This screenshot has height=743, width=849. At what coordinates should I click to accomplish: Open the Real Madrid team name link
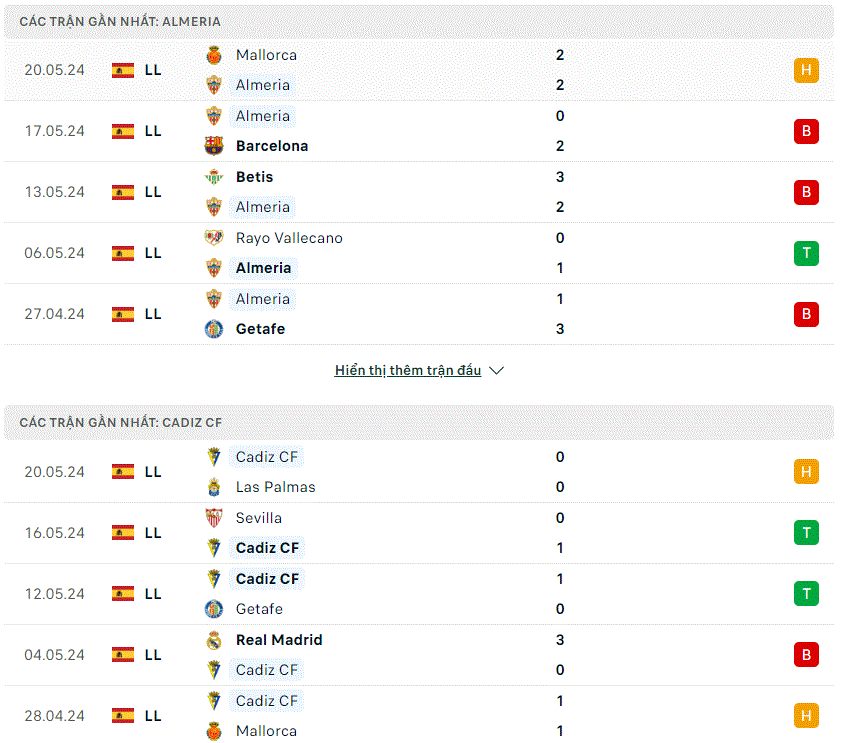(279, 640)
